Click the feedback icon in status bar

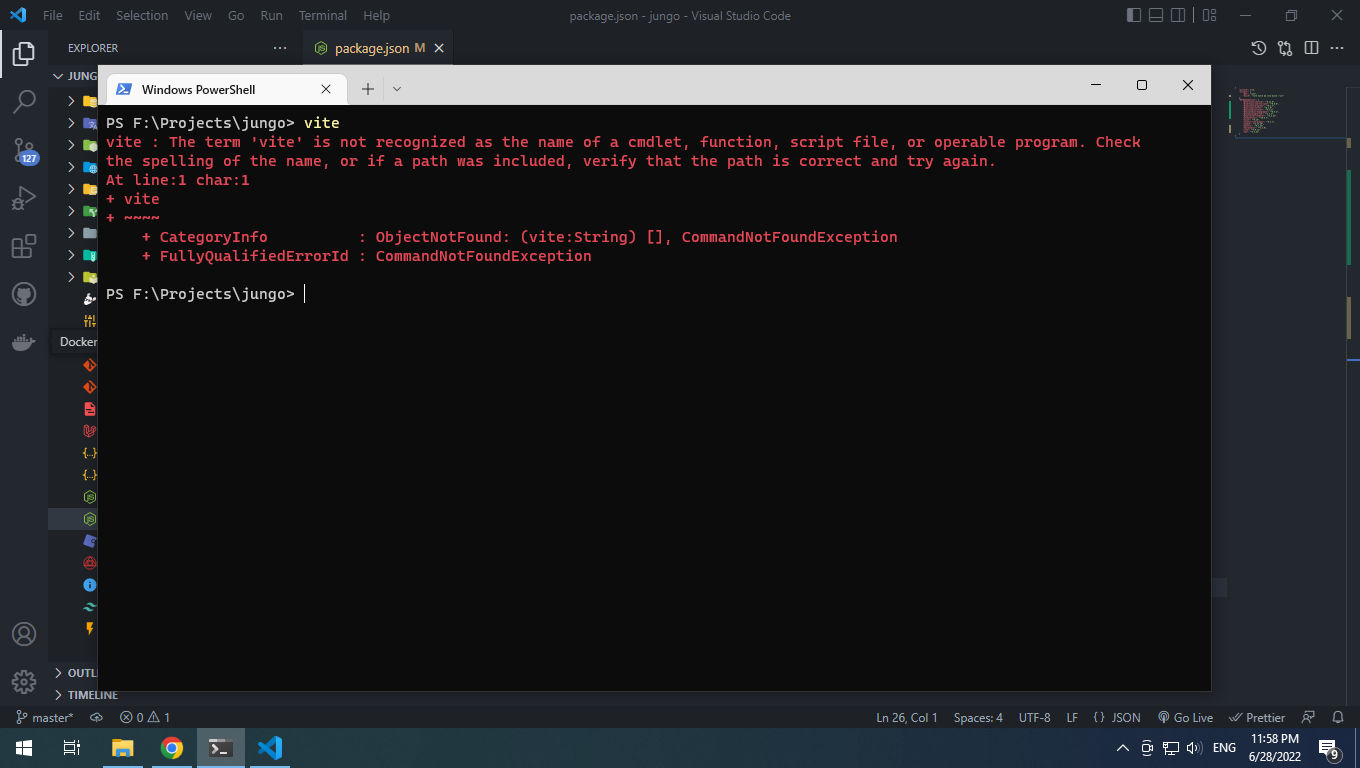[1308, 717]
